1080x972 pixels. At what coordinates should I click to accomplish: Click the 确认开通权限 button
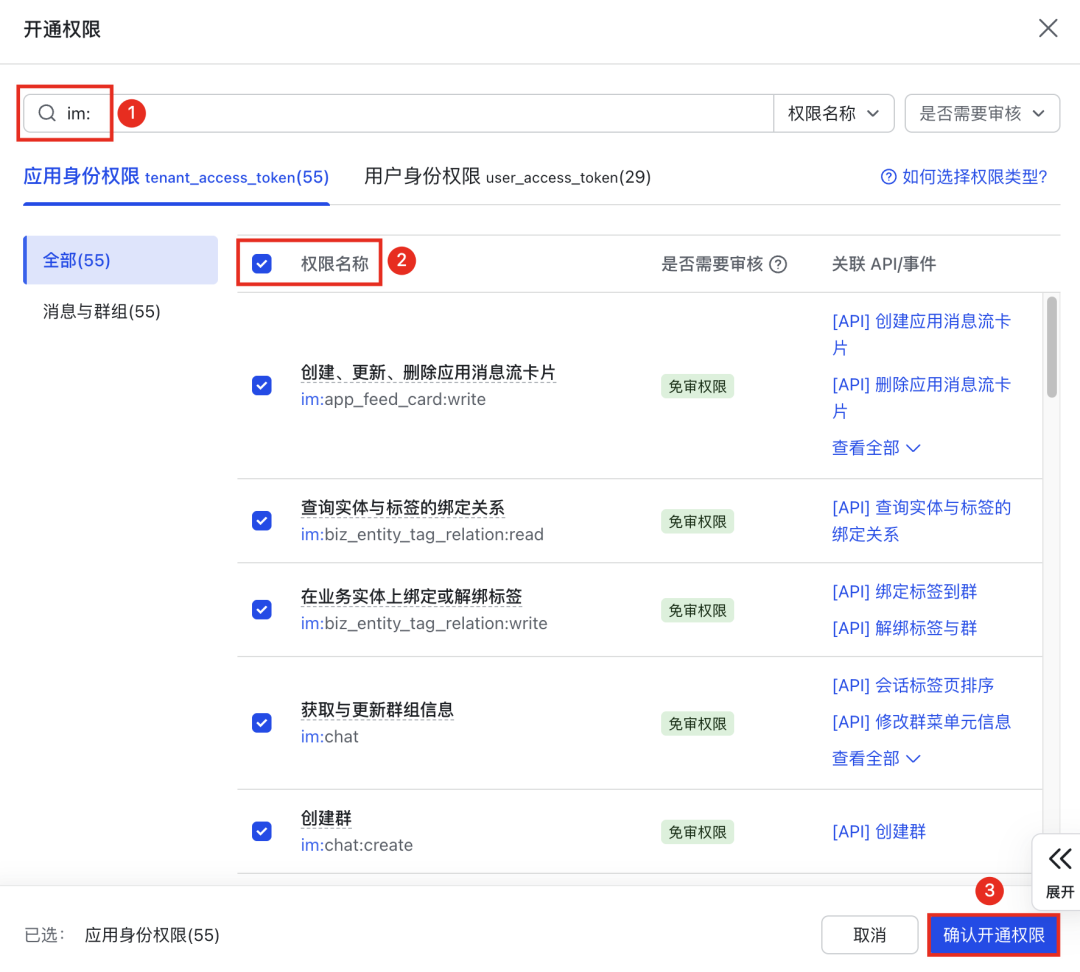tap(993, 934)
